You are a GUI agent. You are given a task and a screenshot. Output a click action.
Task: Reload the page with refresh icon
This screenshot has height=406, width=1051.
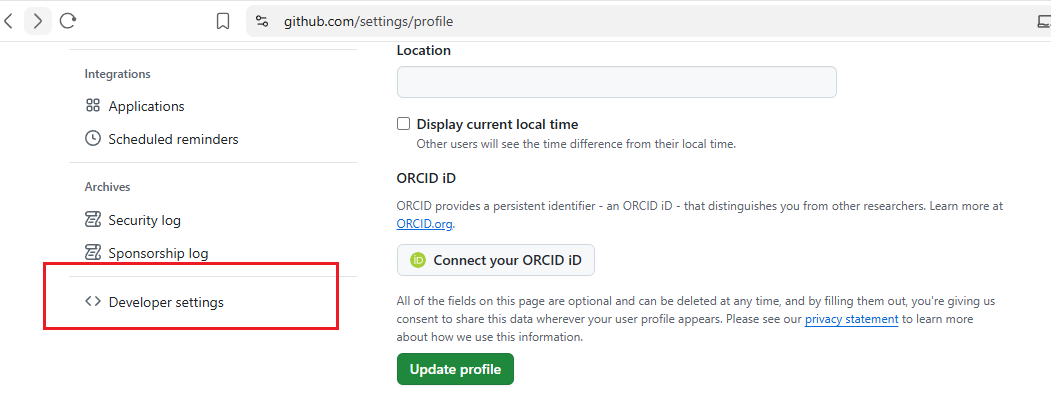[x=68, y=21]
